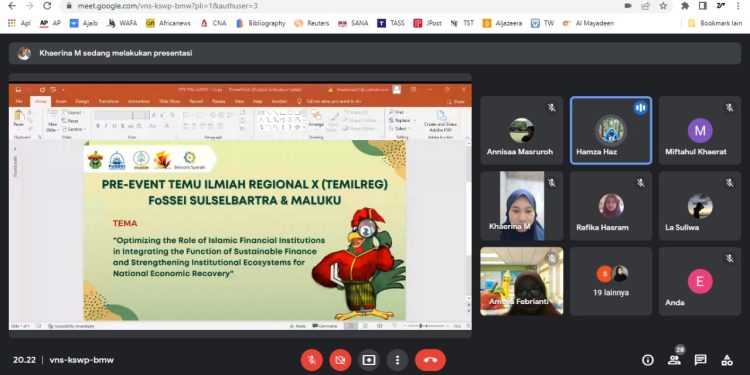This screenshot has height=375, width=750.
Task: Open the Bibliography bookmark
Action: point(261,23)
